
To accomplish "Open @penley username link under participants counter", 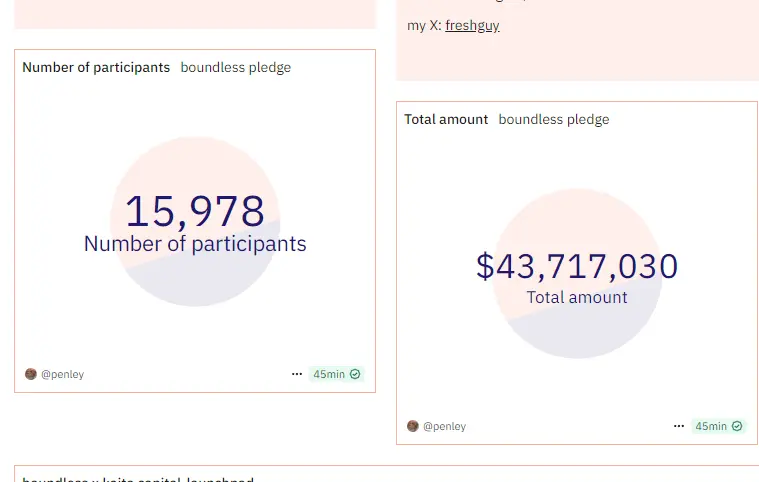I will [62, 375].
